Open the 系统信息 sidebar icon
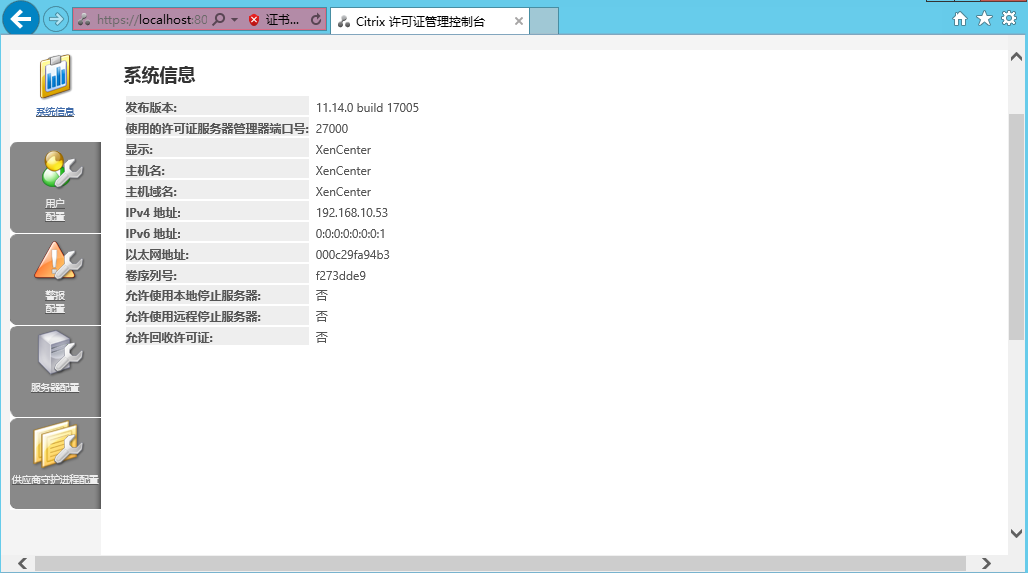The height and width of the screenshot is (573, 1028). click(x=55, y=77)
